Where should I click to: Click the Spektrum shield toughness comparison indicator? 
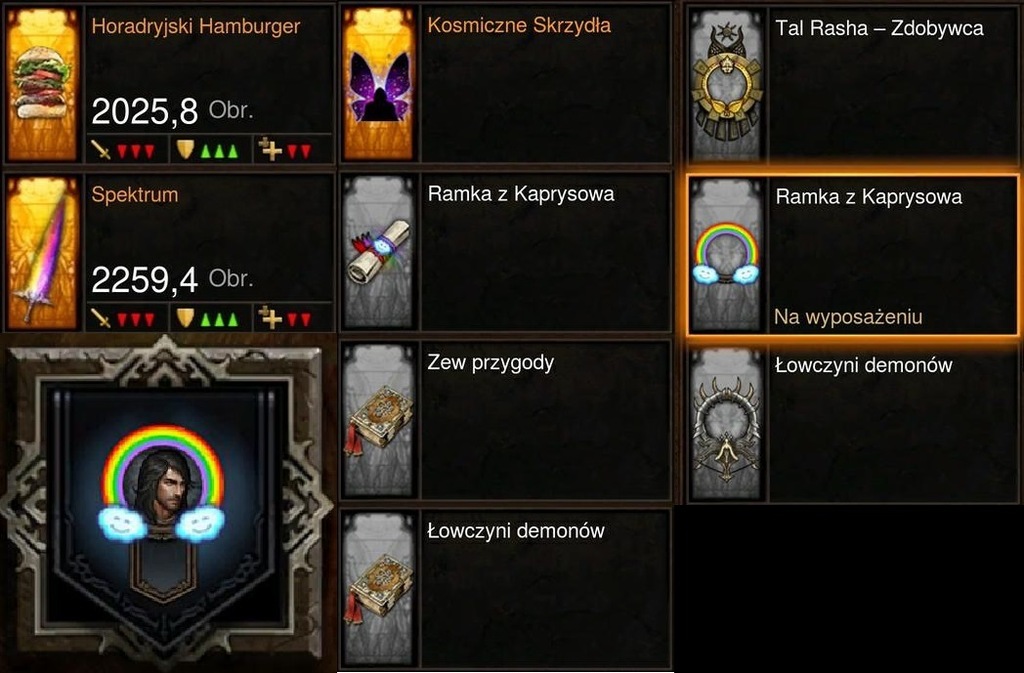coord(210,319)
